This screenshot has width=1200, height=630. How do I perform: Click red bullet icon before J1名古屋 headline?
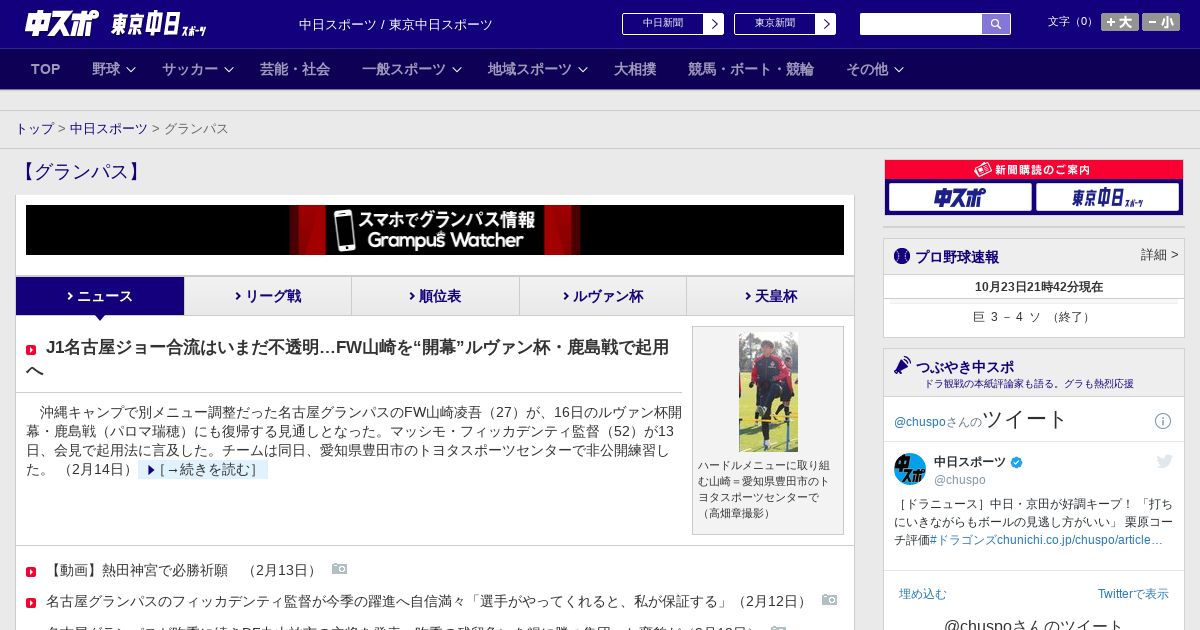click(x=31, y=350)
